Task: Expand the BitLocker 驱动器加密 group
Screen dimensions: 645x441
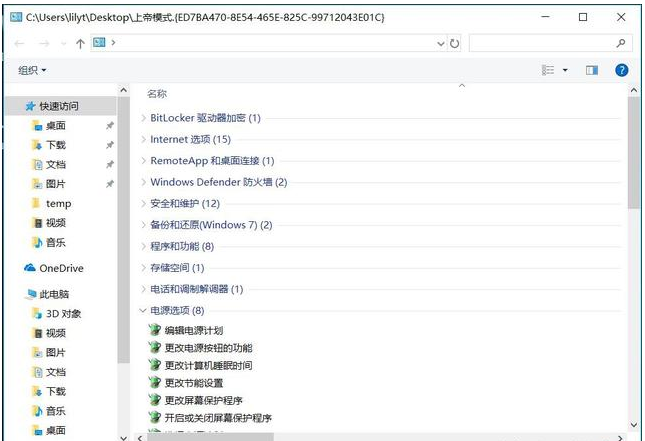Action: point(143,118)
